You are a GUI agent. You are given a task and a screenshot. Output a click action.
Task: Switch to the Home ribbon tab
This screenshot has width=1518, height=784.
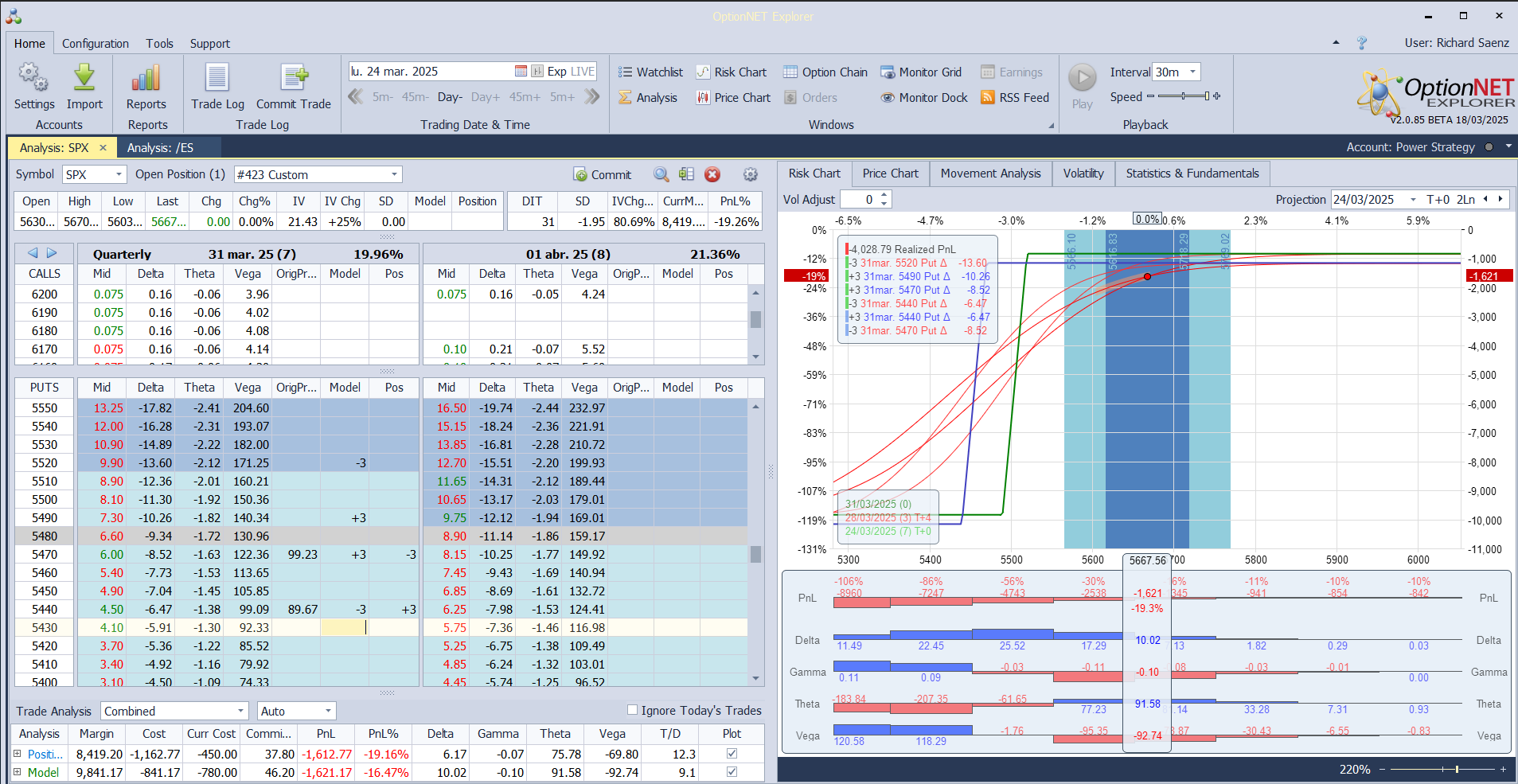pyautogui.click(x=29, y=44)
